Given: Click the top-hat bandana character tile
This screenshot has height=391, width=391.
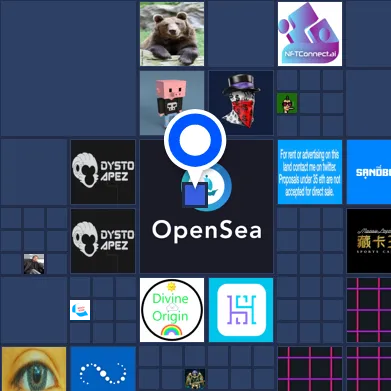Looking at the screenshot, I should 241,103.
